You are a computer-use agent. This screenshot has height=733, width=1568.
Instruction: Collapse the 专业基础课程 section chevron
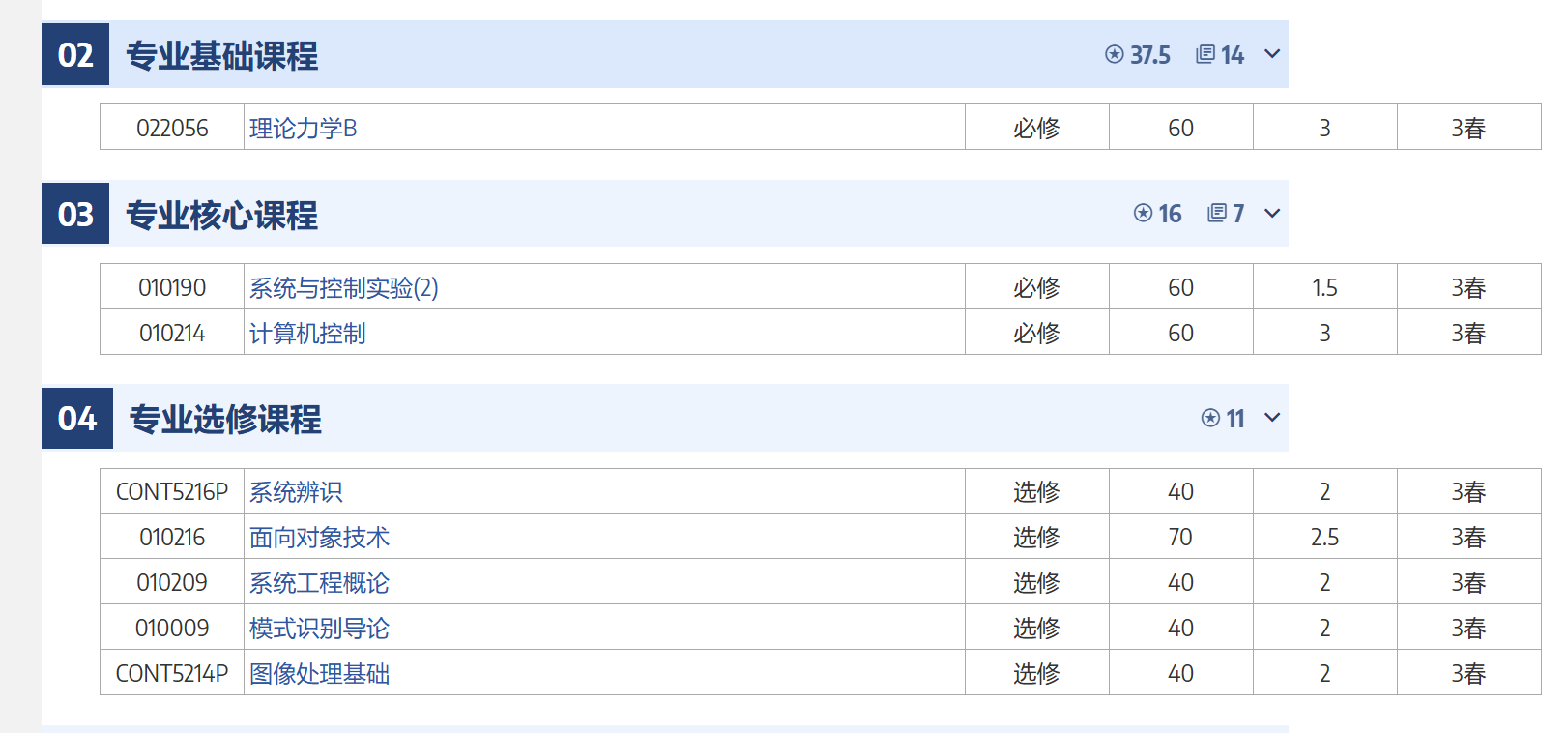pos(1272,54)
